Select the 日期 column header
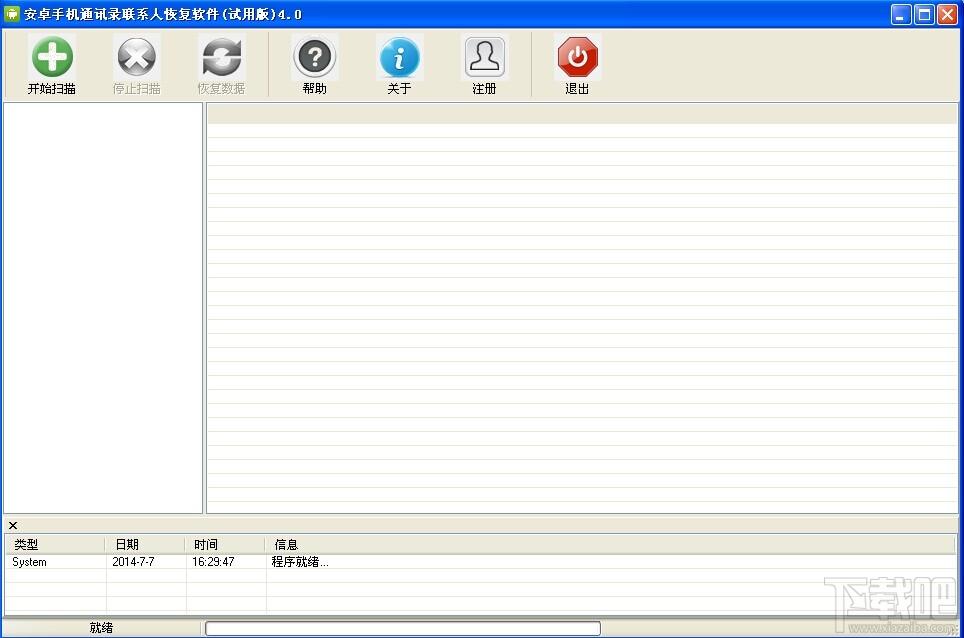Viewport: 964px width, 638px height. 145,545
